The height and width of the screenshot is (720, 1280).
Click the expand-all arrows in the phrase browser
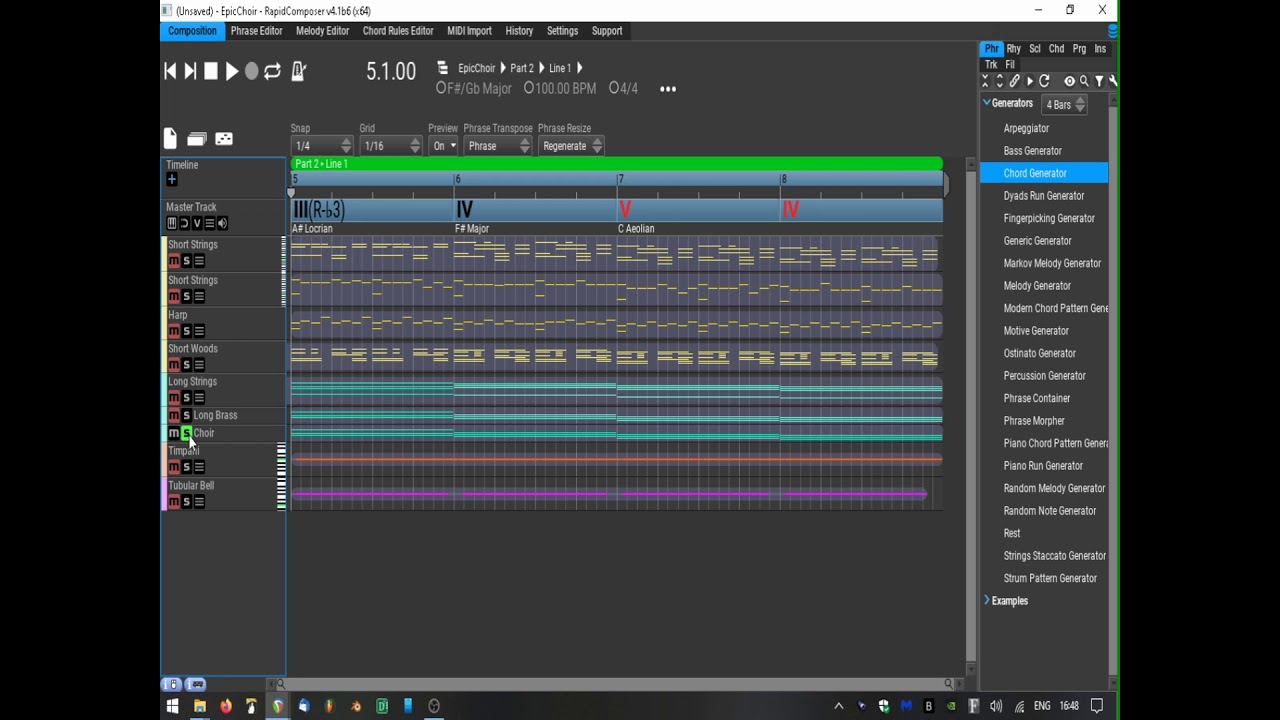click(x=1000, y=81)
